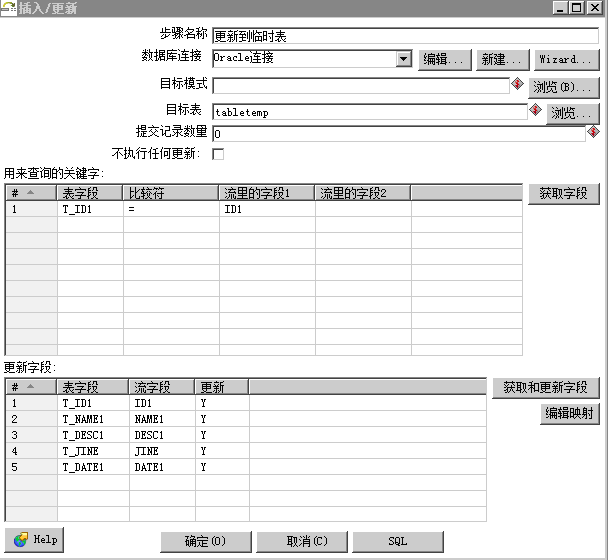This screenshot has height=560, width=608.
Task: Click the 提交记录数量 input field
Action: [x=399, y=134]
